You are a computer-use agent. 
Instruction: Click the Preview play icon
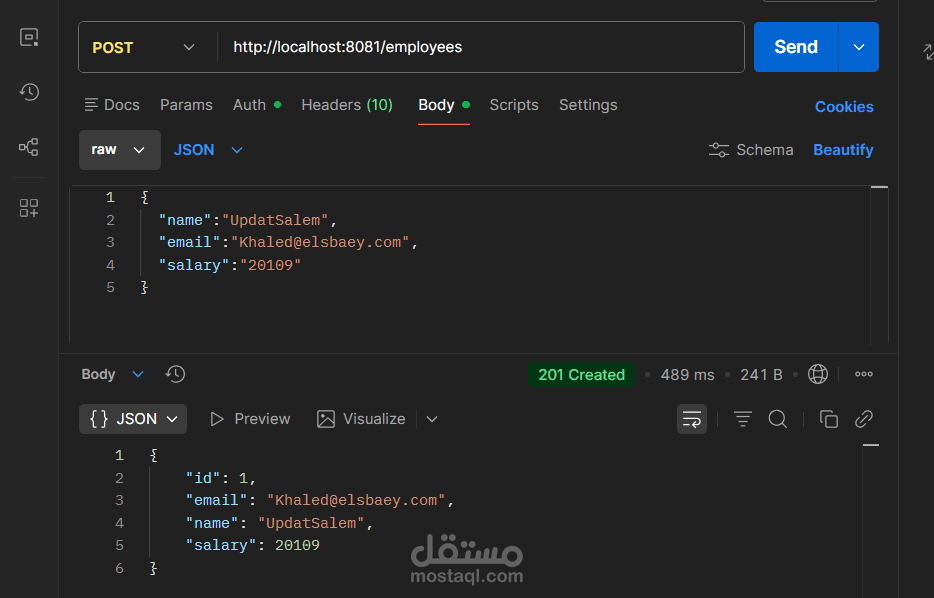point(217,419)
